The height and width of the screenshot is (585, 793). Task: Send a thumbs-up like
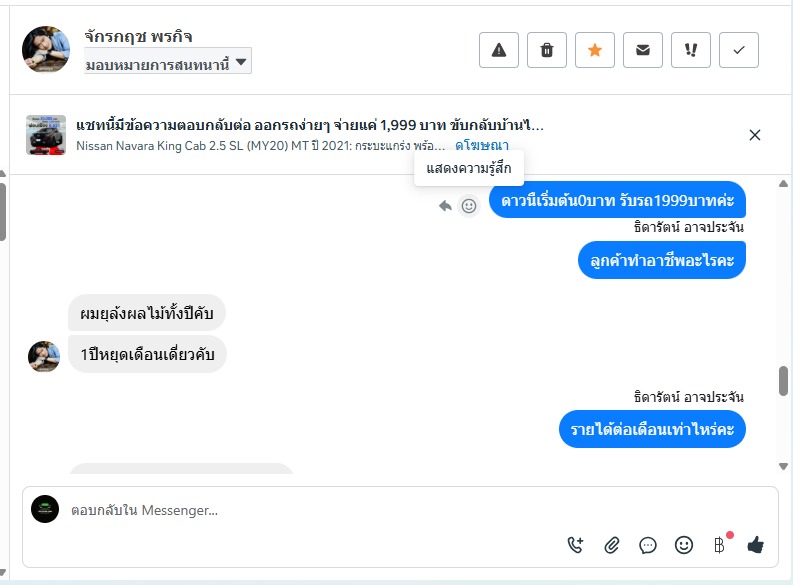(756, 545)
